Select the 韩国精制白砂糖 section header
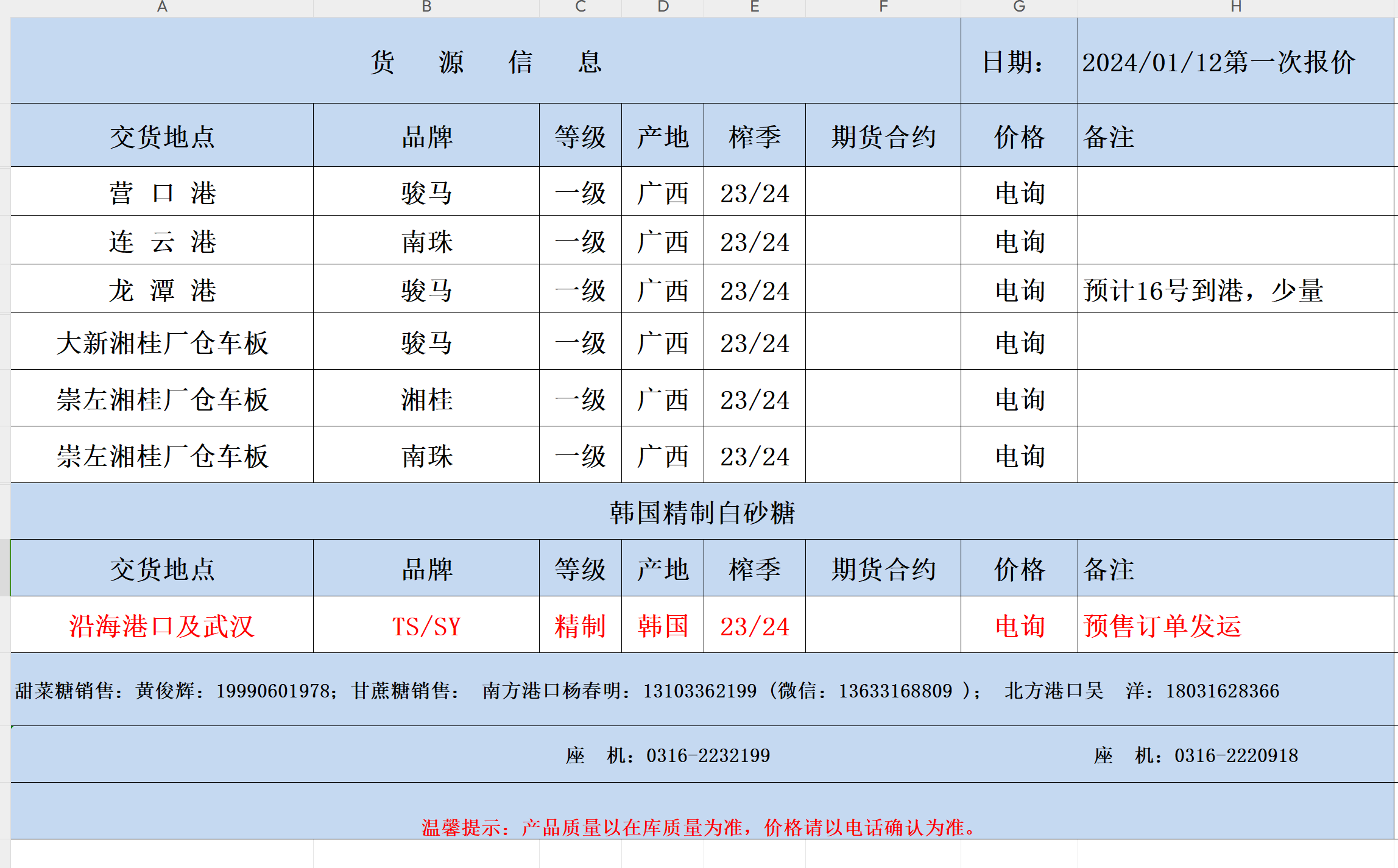This screenshot has height=868, width=1398. pos(702,512)
